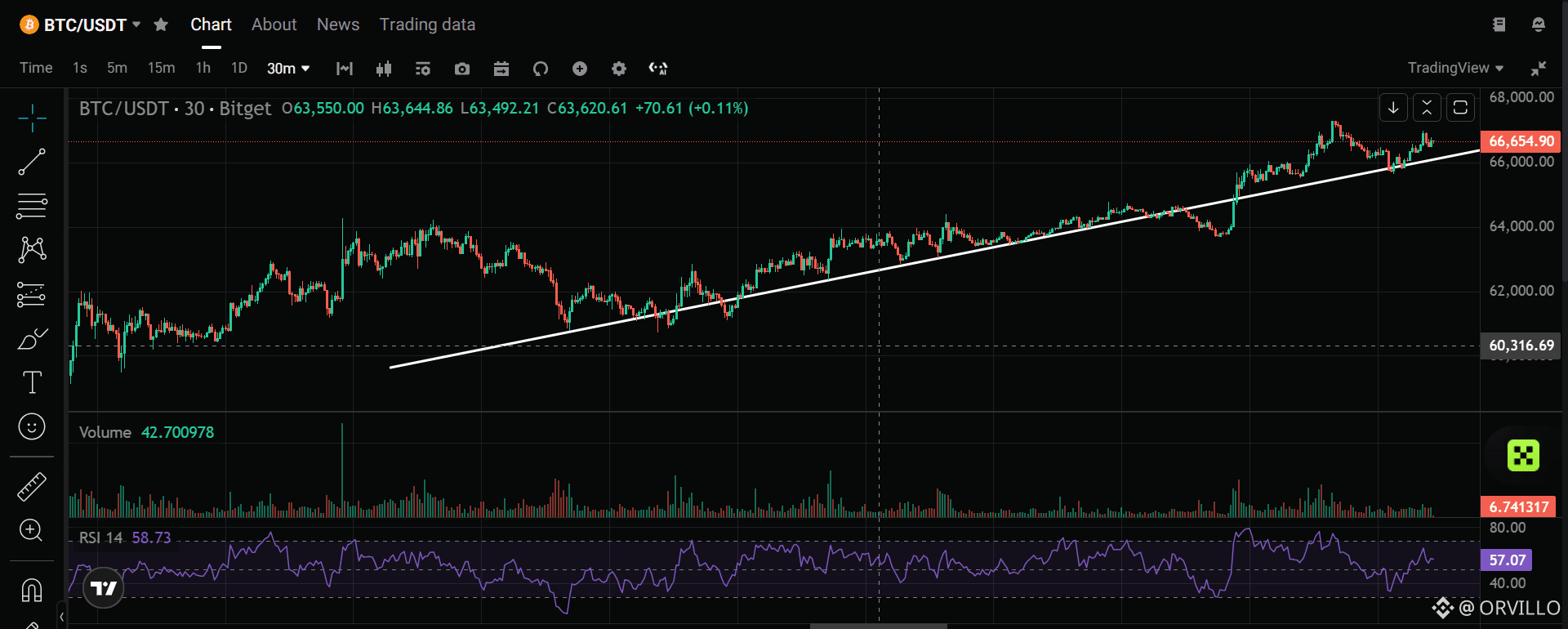Activate the zoom in tool
The height and width of the screenshot is (629, 1568).
click(31, 530)
